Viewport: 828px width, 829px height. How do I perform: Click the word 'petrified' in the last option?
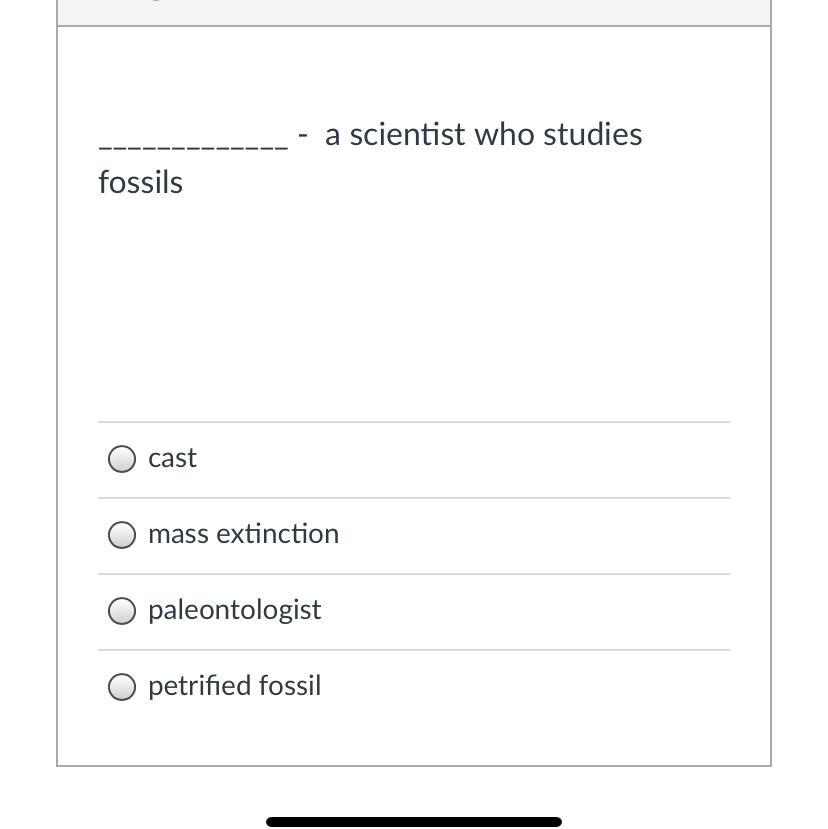click(x=199, y=686)
